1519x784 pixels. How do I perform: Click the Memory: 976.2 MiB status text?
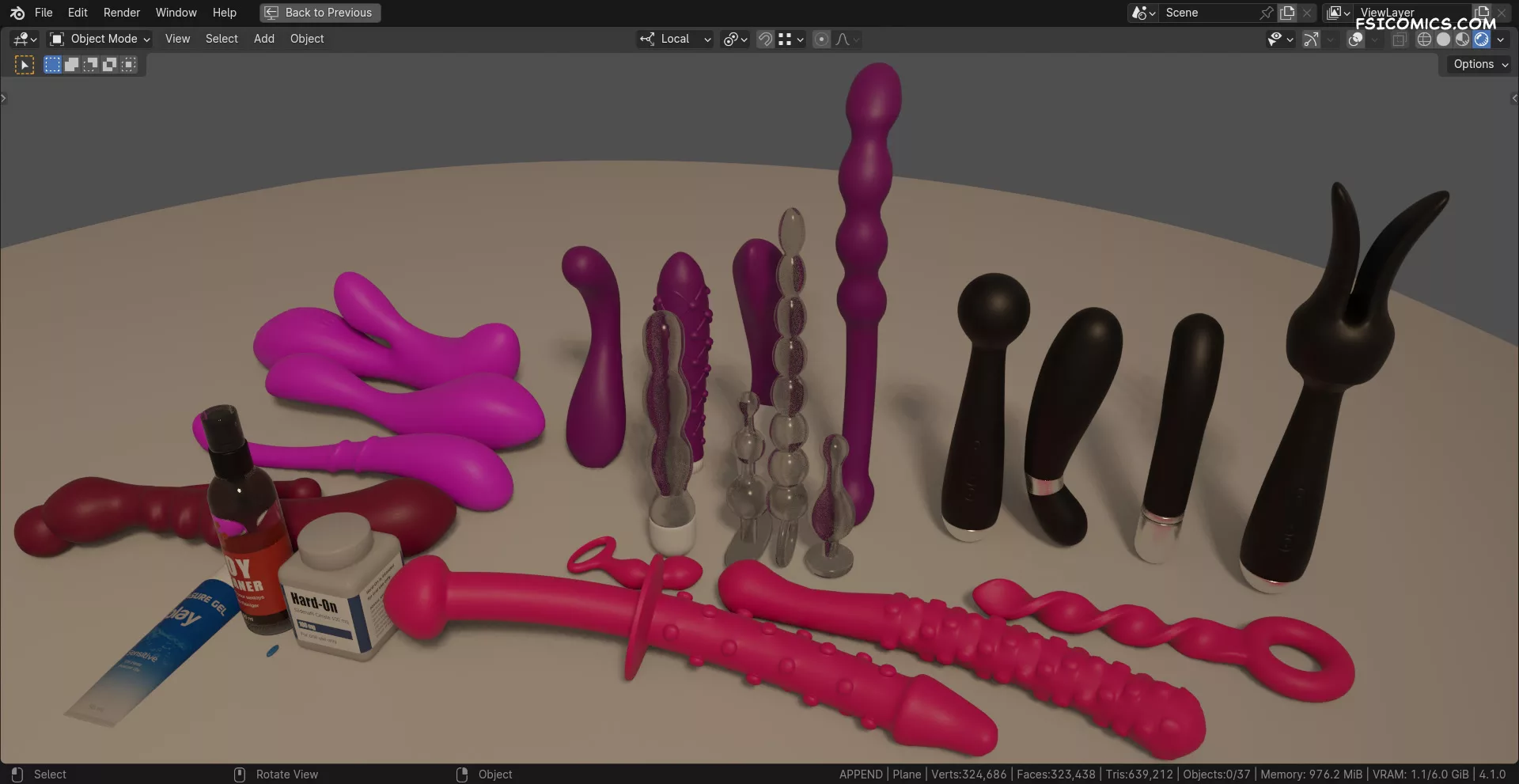point(1312,775)
